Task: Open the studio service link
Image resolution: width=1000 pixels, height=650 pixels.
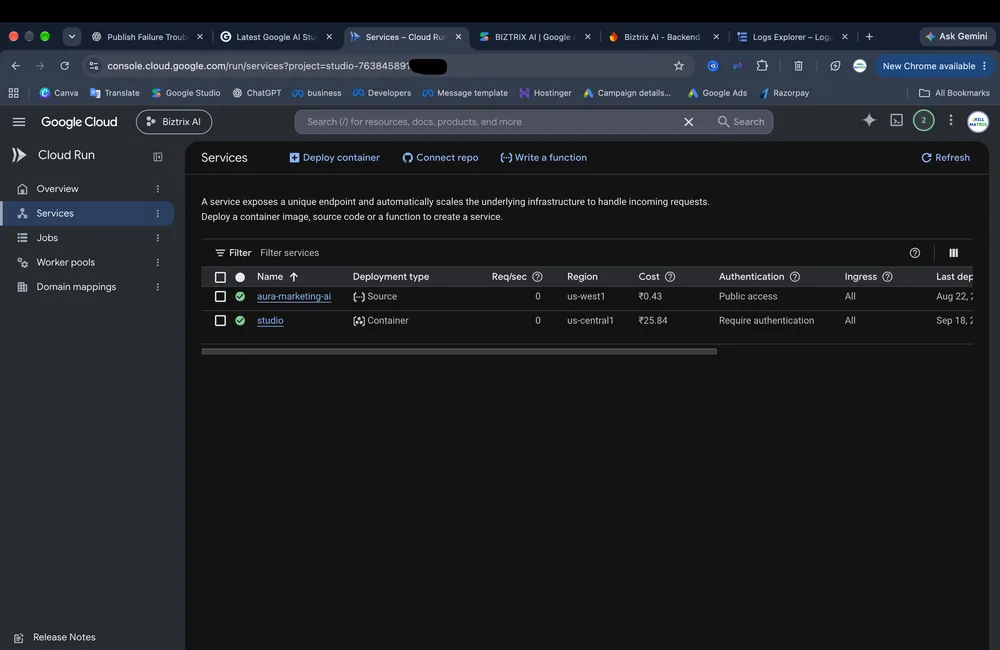Action: click(270, 321)
